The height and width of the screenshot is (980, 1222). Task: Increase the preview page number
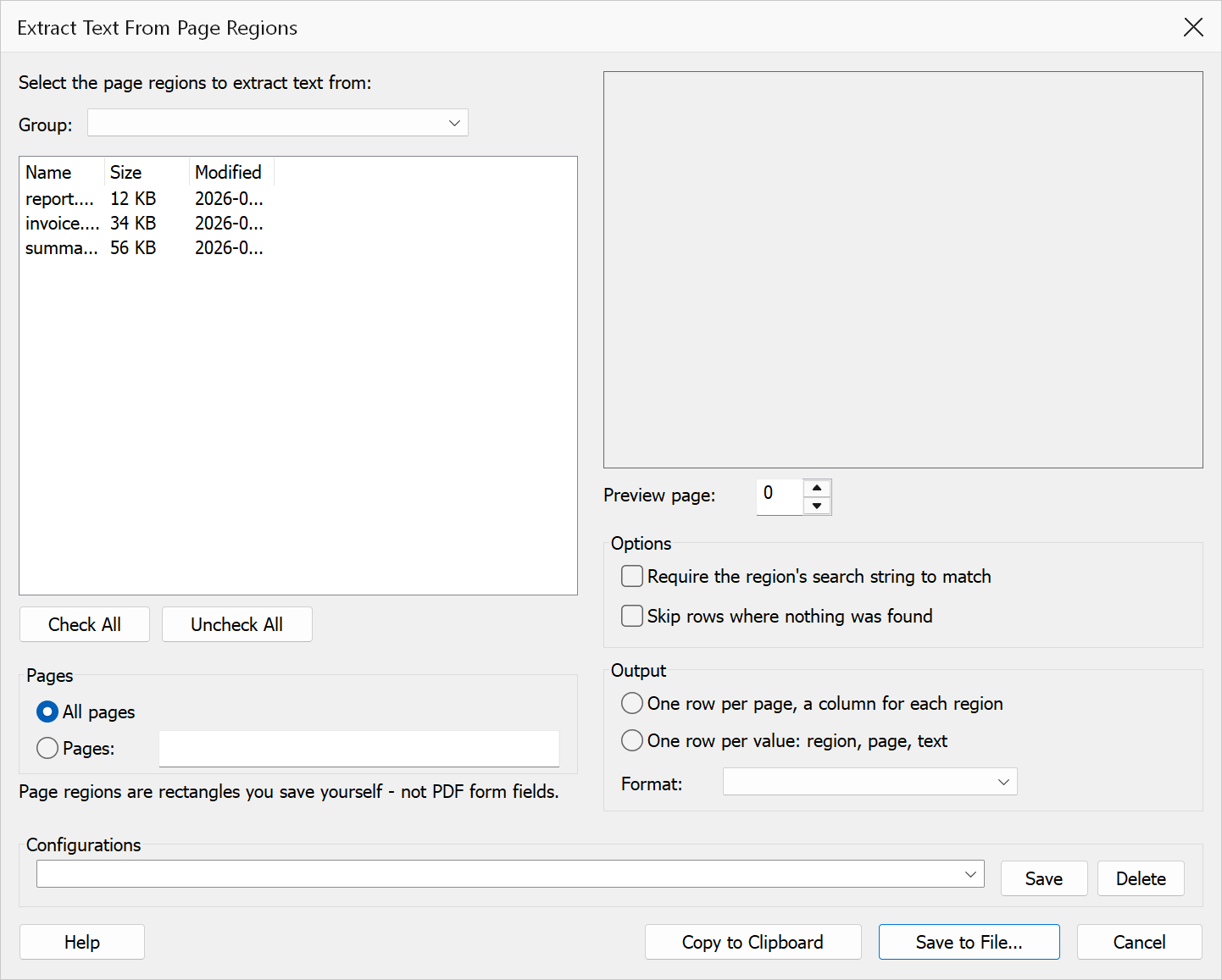817,488
